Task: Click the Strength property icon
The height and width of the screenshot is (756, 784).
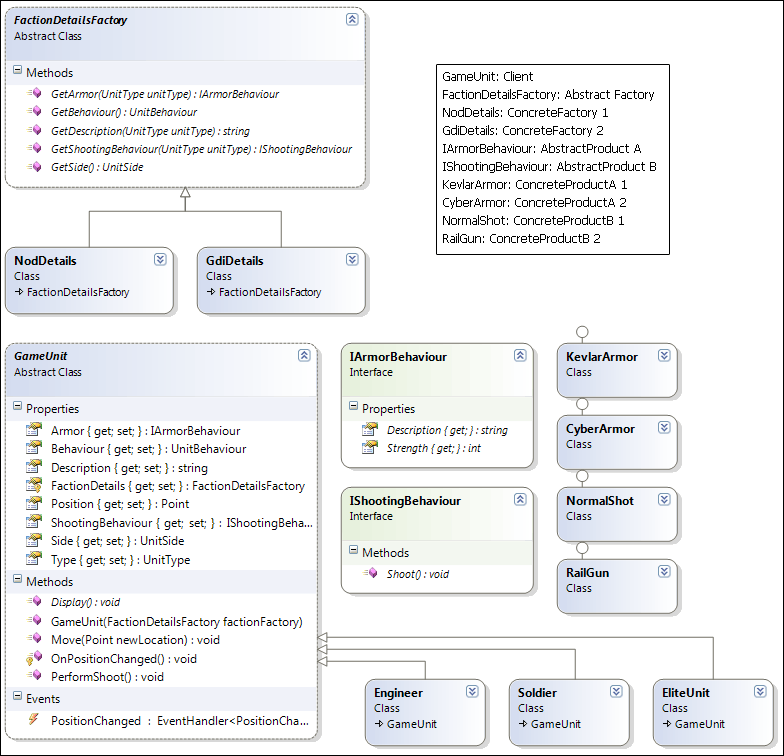Action: (370, 447)
